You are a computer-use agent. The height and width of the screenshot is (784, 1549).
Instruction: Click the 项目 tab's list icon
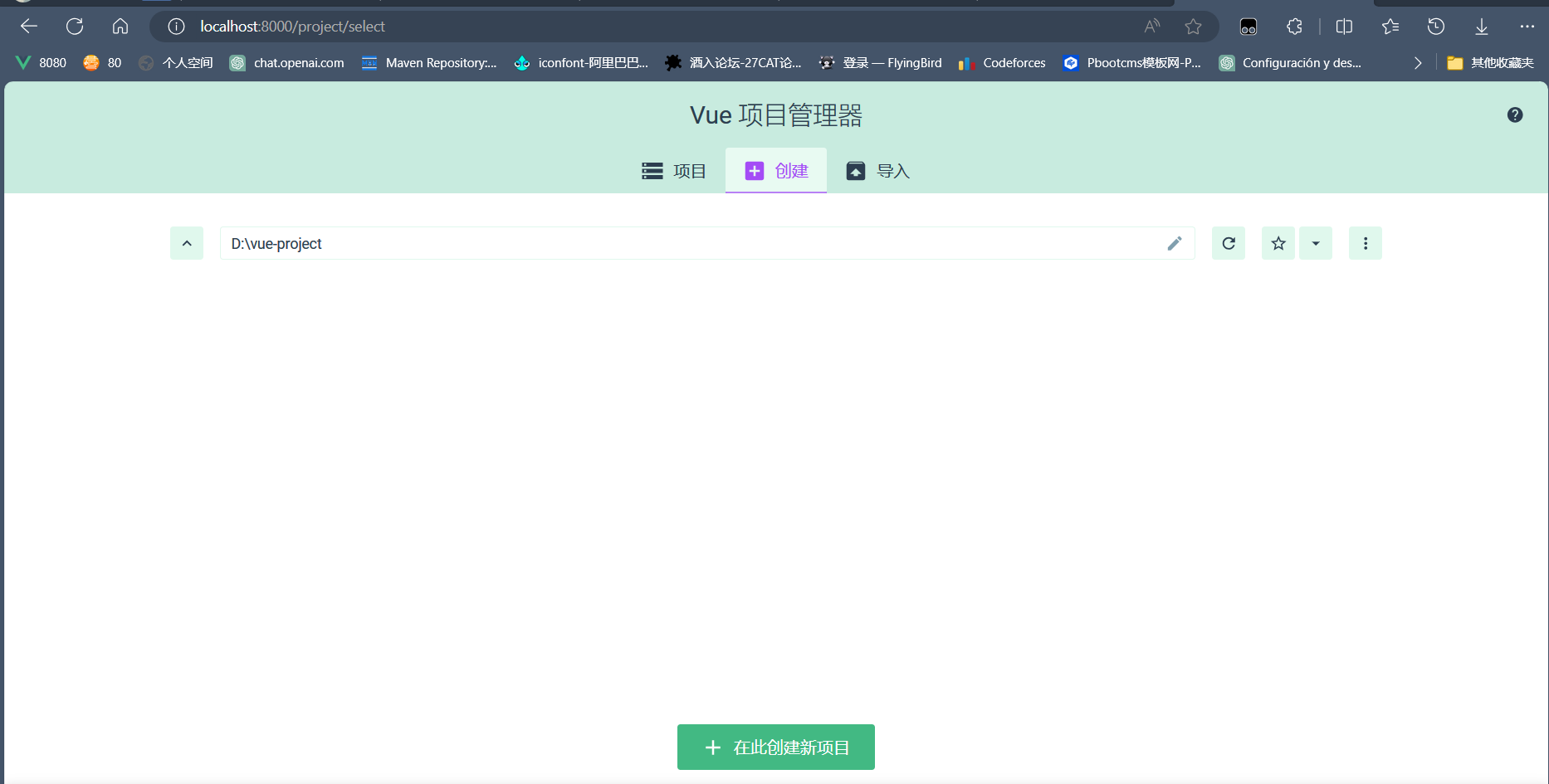pyautogui.click(x=652, y=170)
